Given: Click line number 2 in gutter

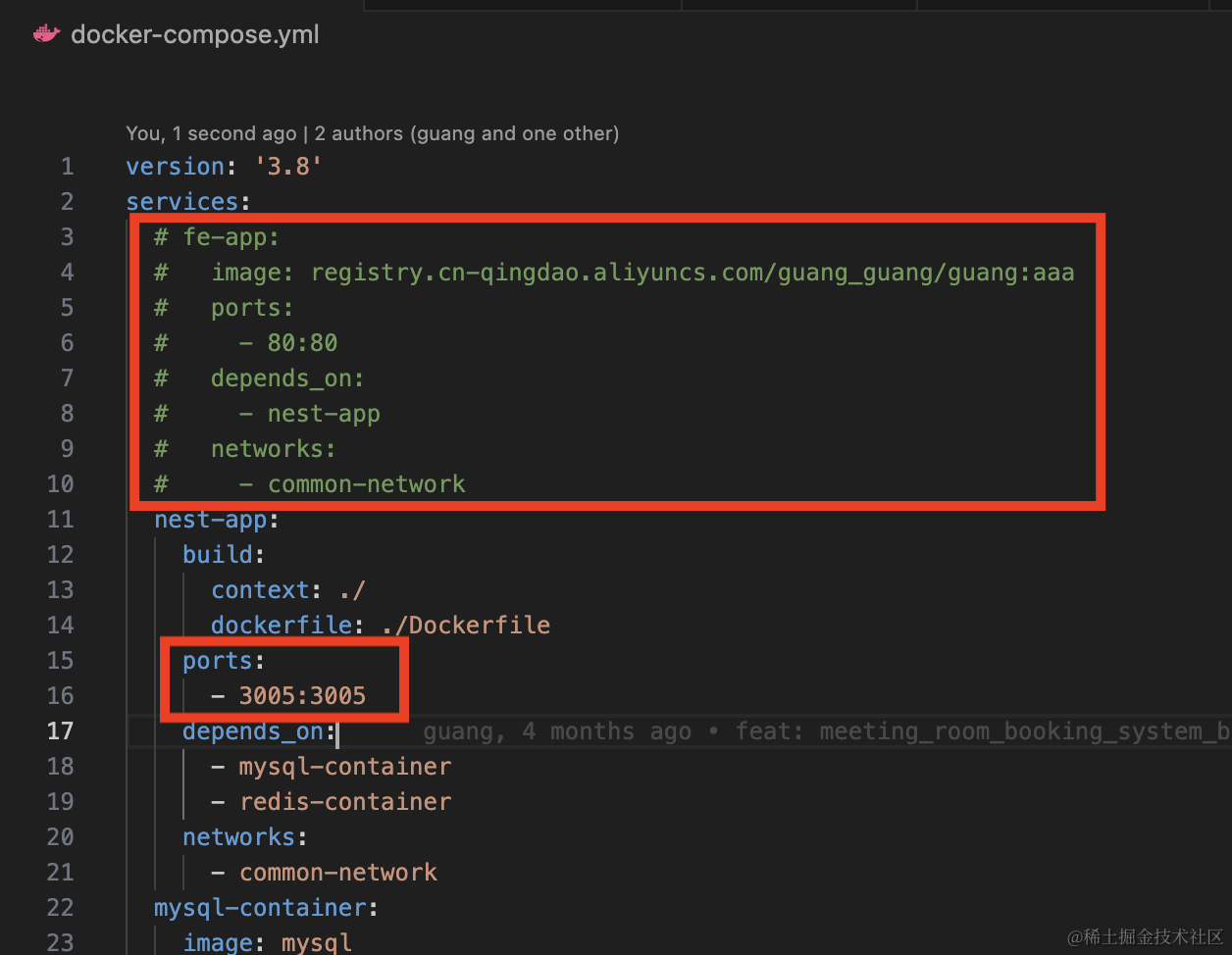Looking at the screenshot, I should coord(67,202).
